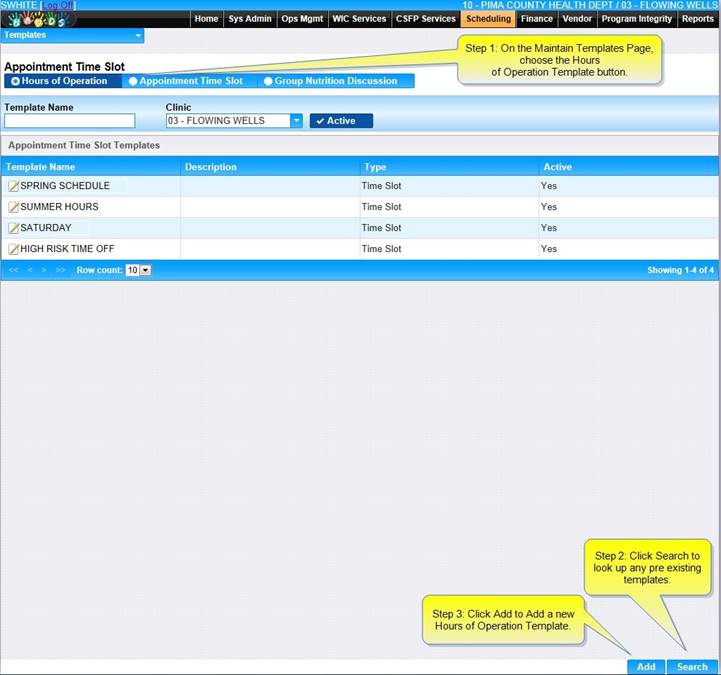
Task: Go to last page of results
Action: click(61, 270)
